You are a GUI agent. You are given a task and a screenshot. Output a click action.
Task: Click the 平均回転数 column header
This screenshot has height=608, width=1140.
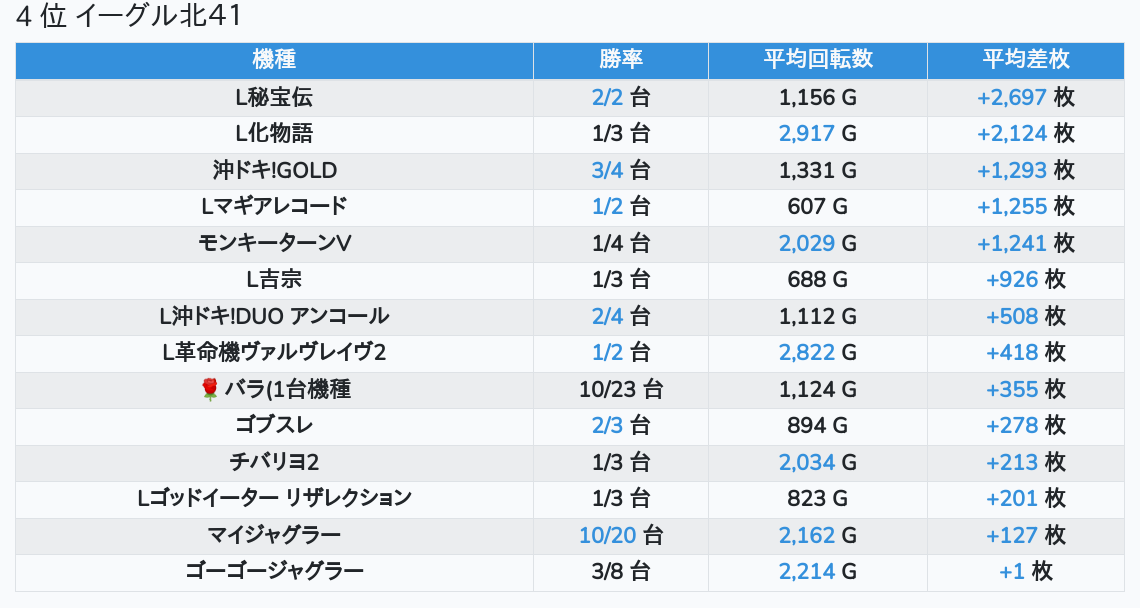817,60
